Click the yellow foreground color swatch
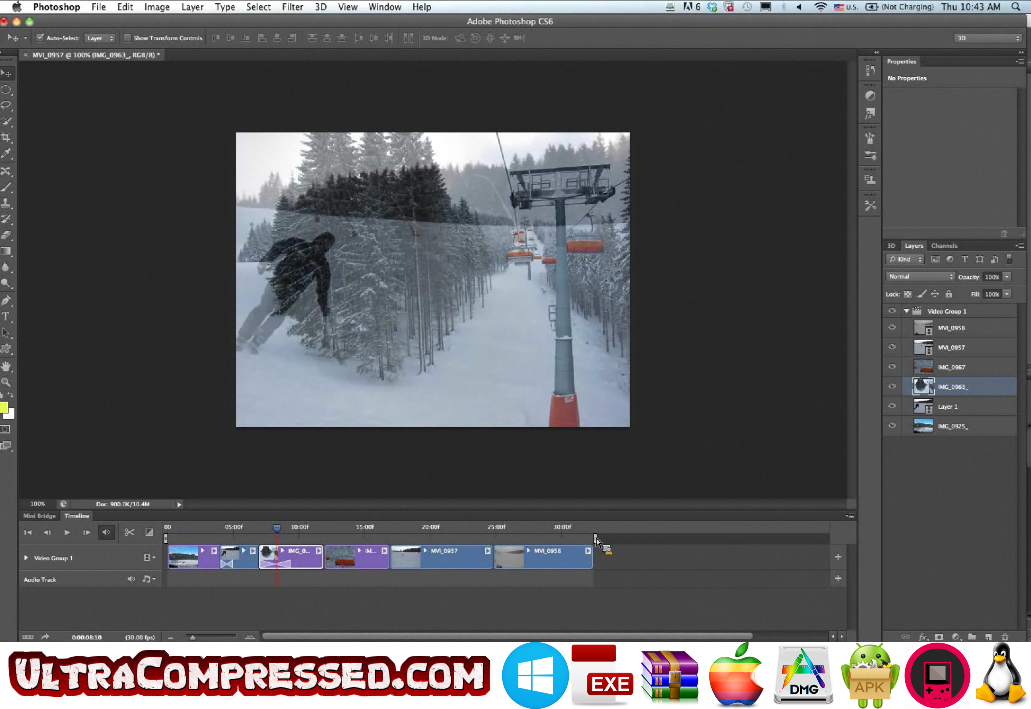 4,408
